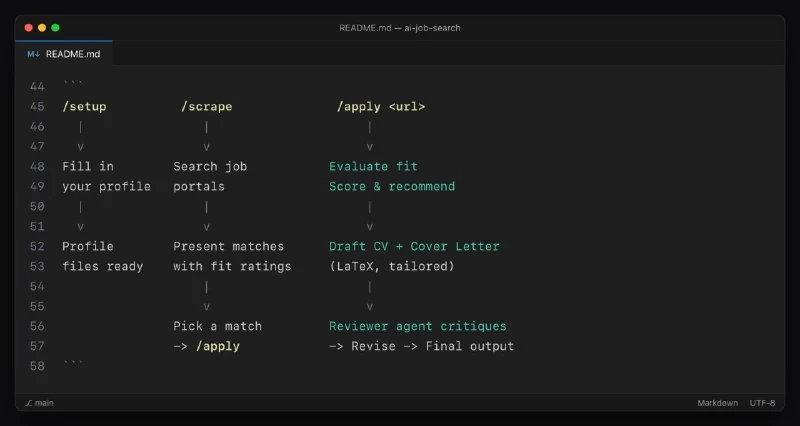
Task: Click 'Reviewer agent critiques' line
Action: pyautogui.click(x=418, y=326)
